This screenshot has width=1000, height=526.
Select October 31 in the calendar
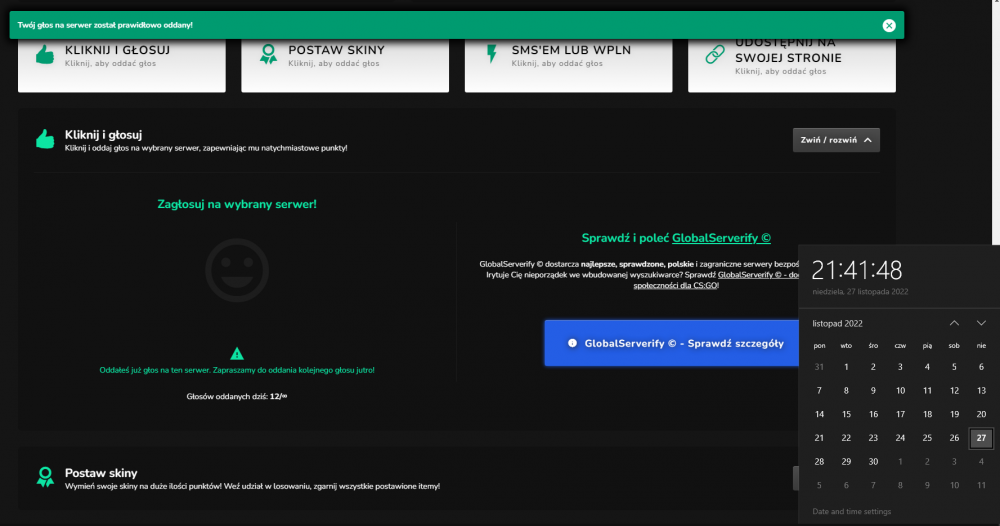819,367
